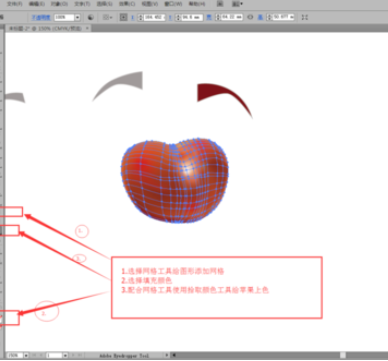Viewport: 388px width, 361px height.
Task: Go to the next artboard
Action: pos(73,355)
